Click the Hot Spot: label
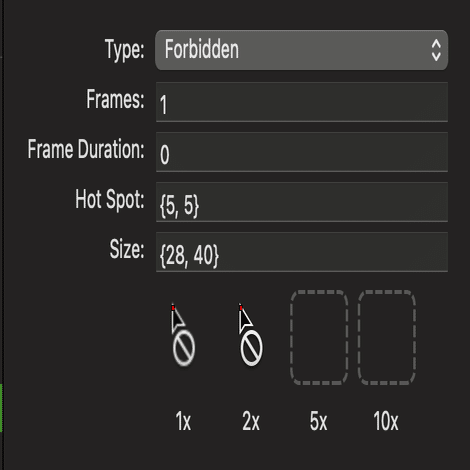 pyautogui.click(x=110, y=200)
